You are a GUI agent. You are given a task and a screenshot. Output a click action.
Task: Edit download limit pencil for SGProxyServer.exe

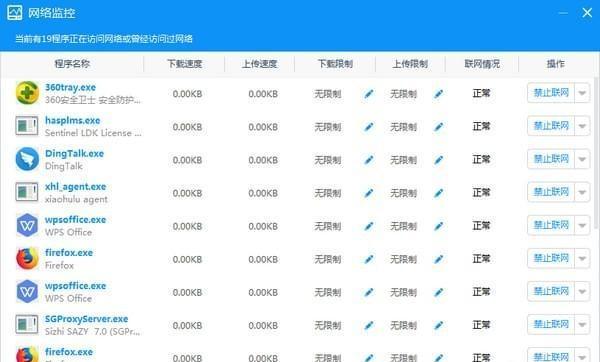[x=369, y=325]
